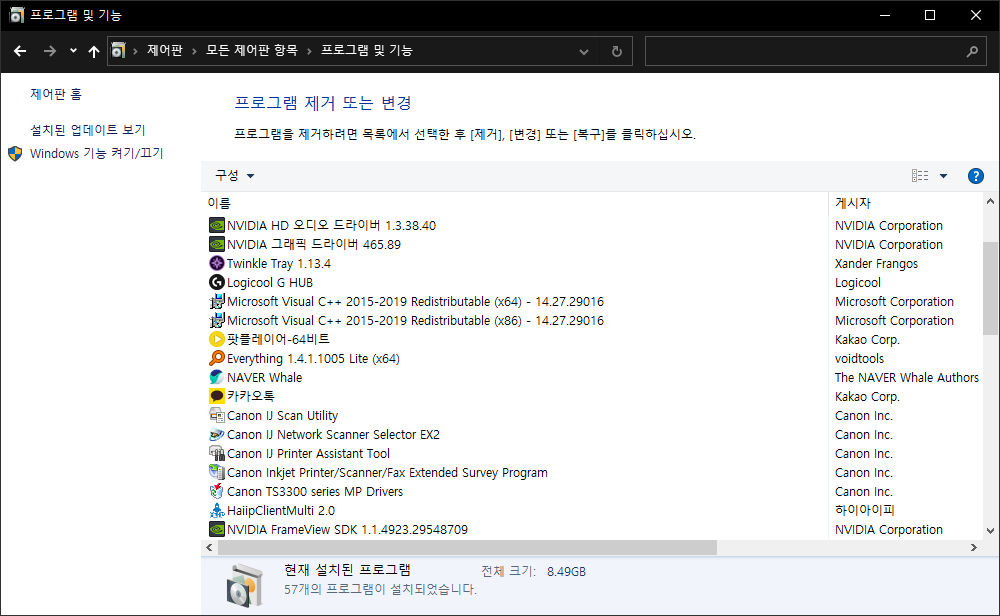Open the recent locations dropdown arrow

73,51
